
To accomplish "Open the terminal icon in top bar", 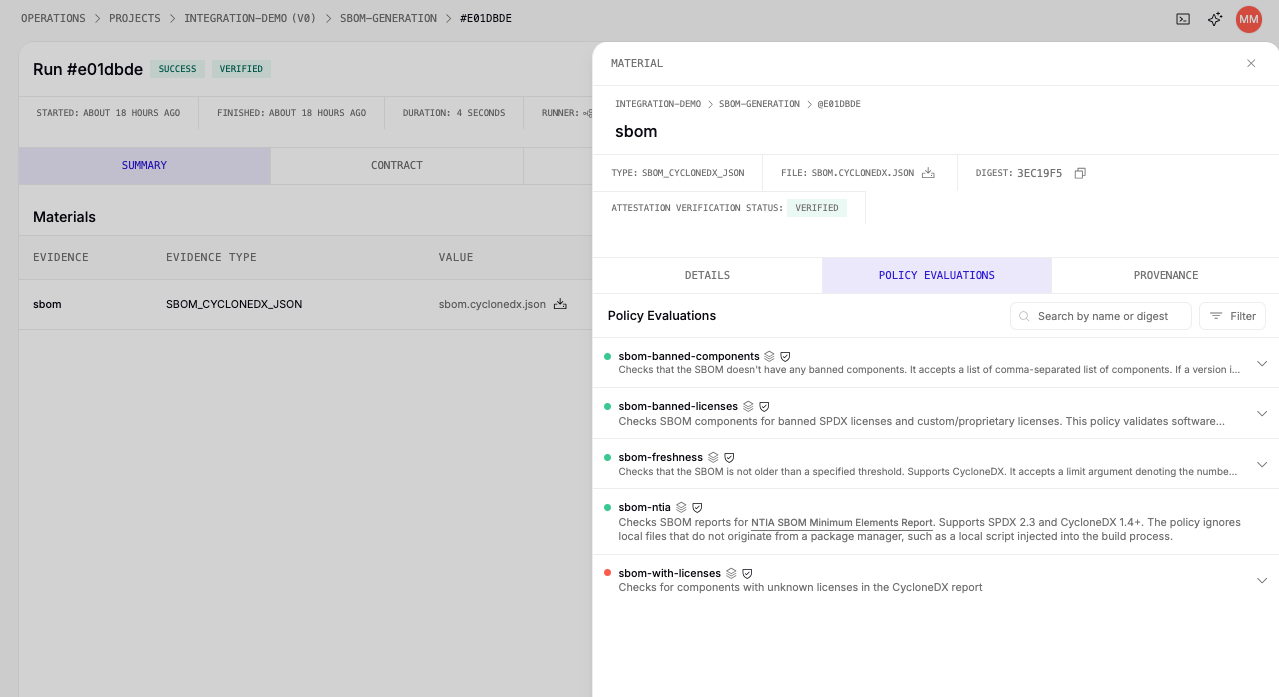I will (x=1183, y=19).
